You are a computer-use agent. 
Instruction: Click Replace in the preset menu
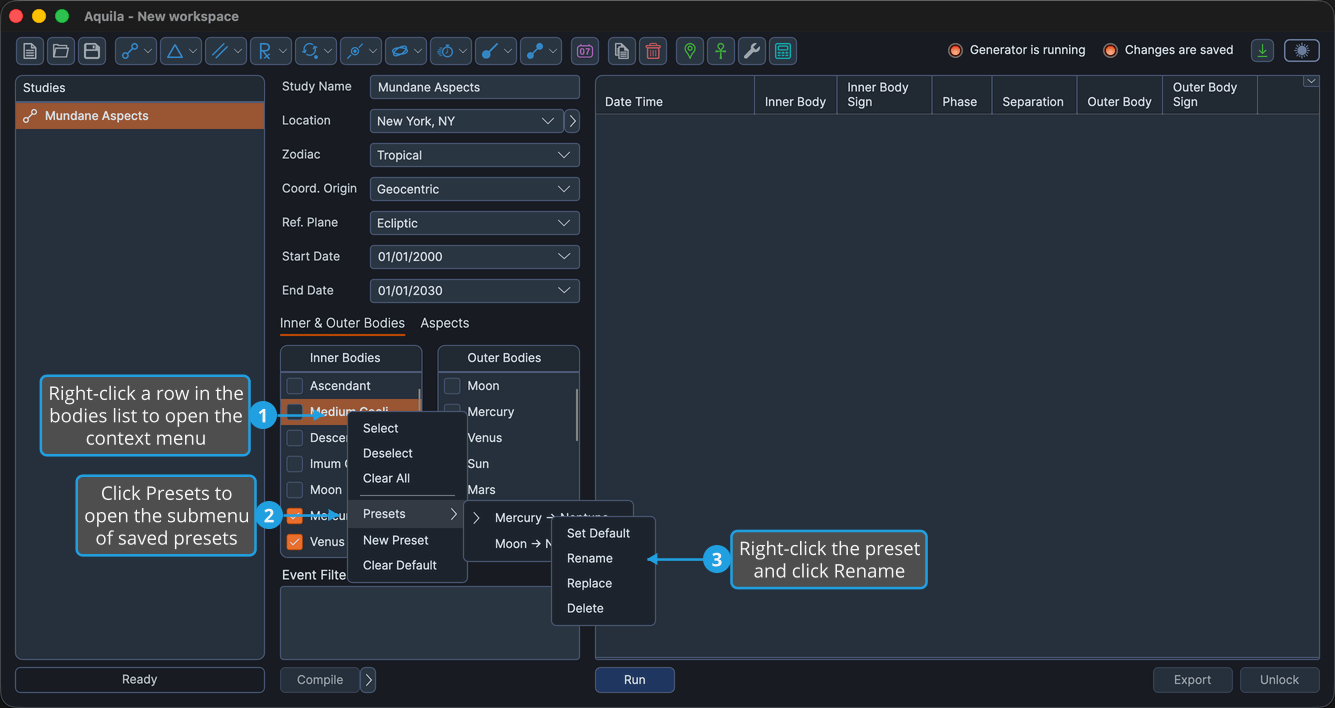click(603, 583)
